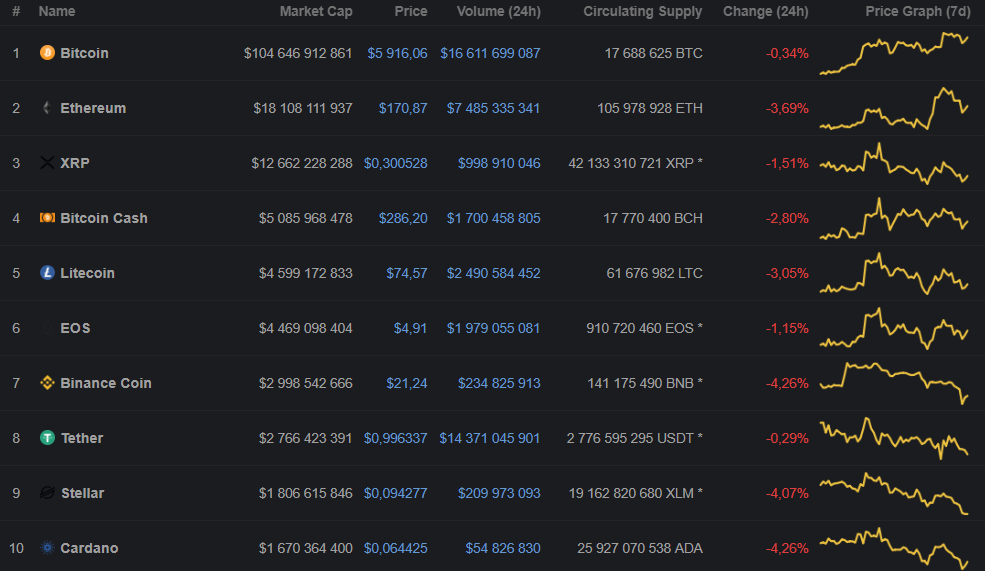Click Tether price $0,996337
This screenshot has height=571, width=985.
(x=396, y=438)
